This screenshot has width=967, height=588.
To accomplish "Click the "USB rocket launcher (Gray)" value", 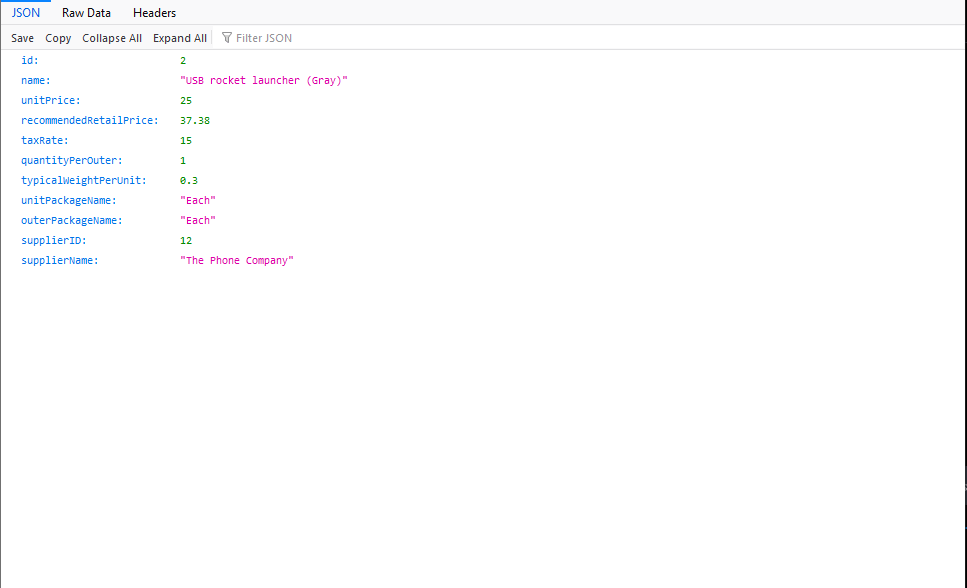I will [264, 80].
